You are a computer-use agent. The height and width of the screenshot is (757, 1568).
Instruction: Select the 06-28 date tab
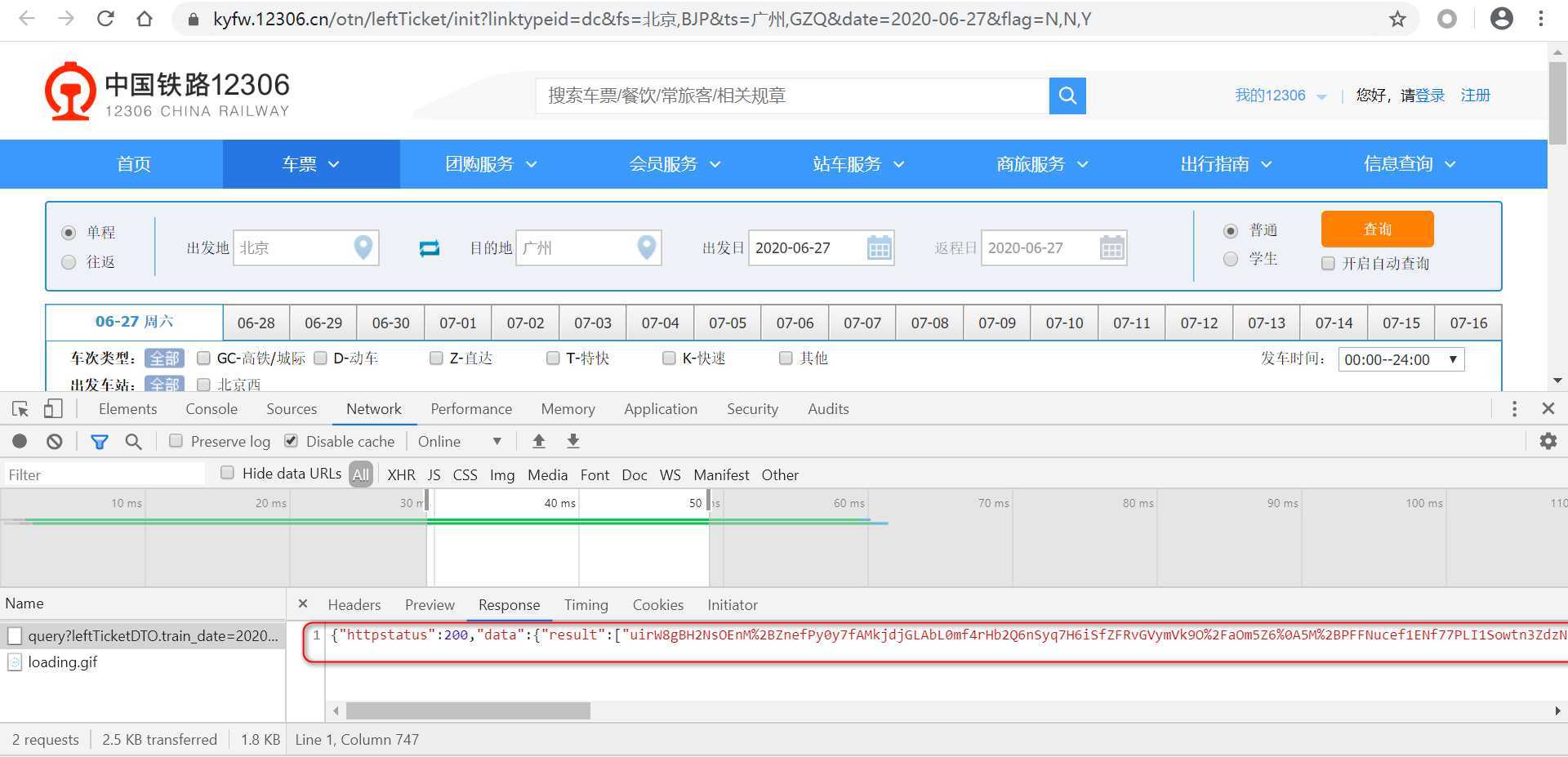[256, 323]
